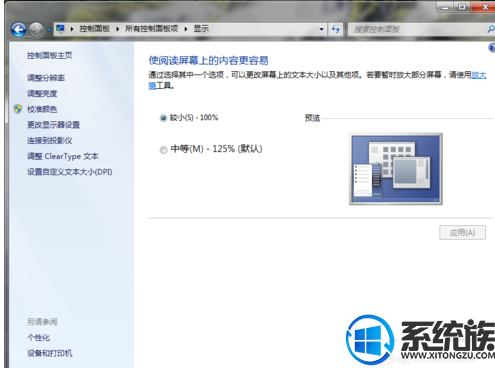The image size is (495, 368).
Task: Click the computer icon in address bar
Action: 60,29
